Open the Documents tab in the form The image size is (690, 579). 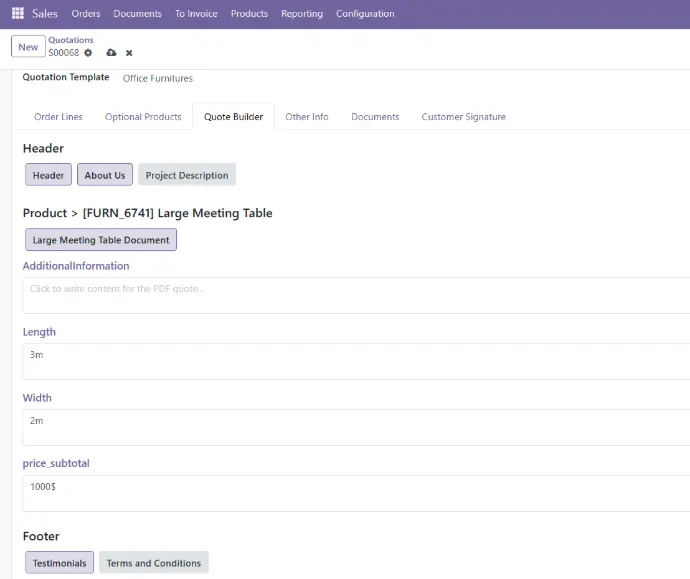click(375, 117)
